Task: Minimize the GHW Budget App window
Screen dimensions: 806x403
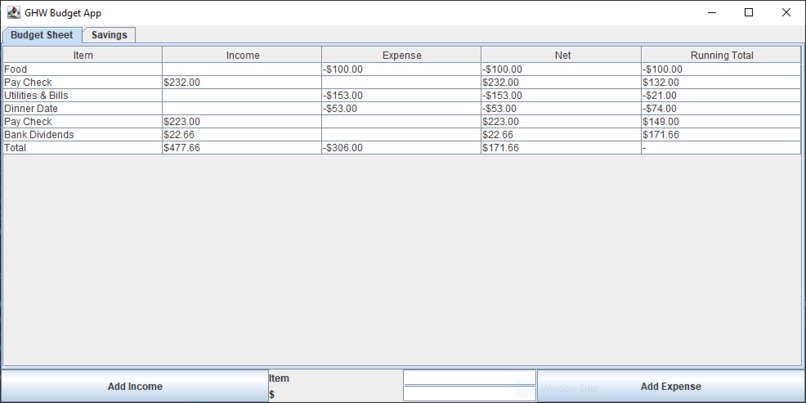Action: tap(712, 12)
